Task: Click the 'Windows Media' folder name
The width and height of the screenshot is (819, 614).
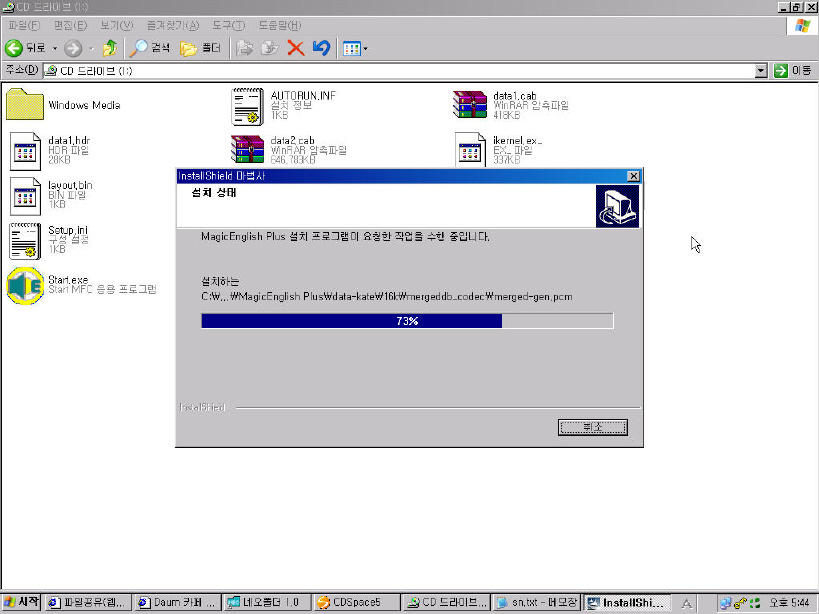Action: pos(84,105)
